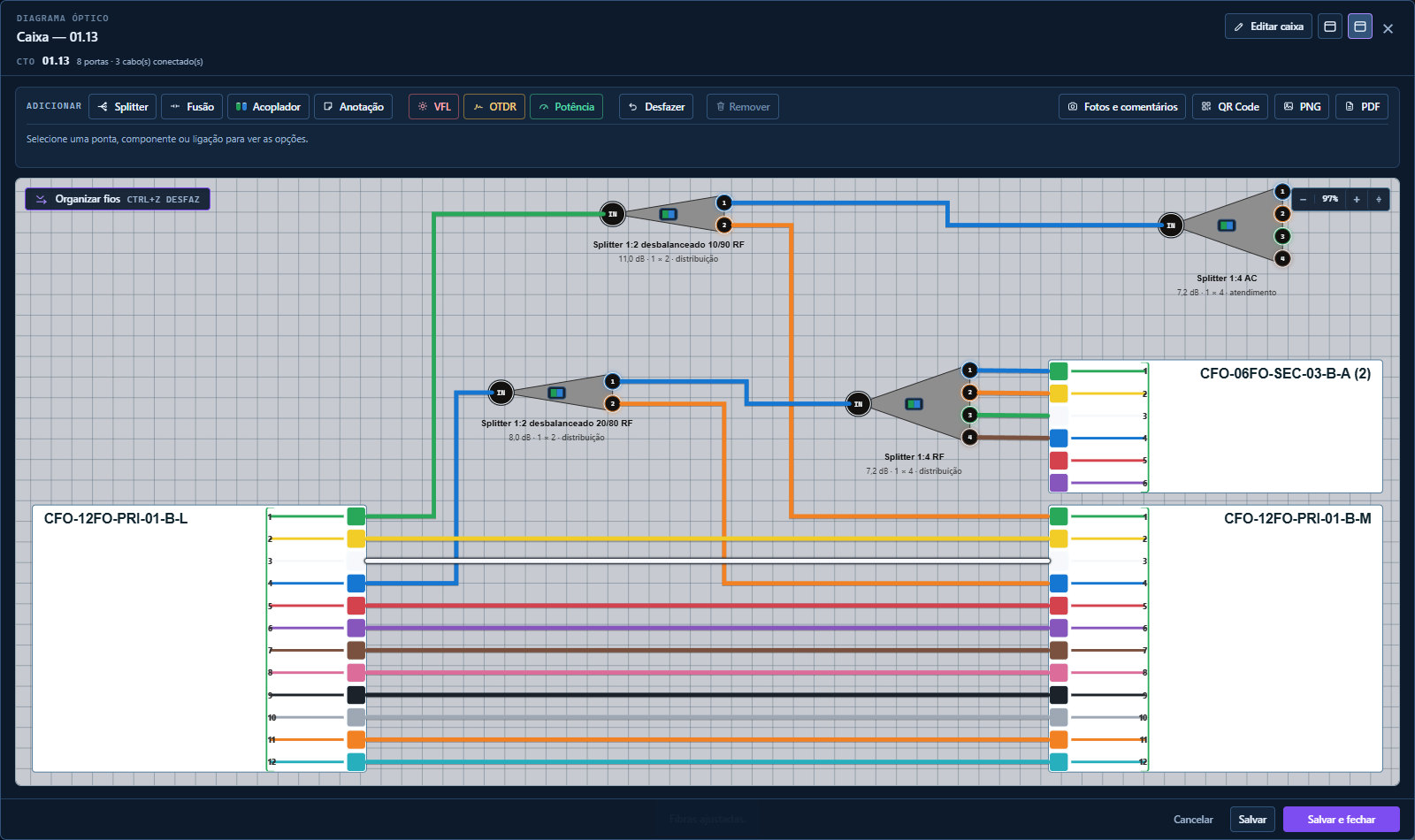1415x840 pixels.
Task: Add a Splitter component
Action: click(123, 107)
